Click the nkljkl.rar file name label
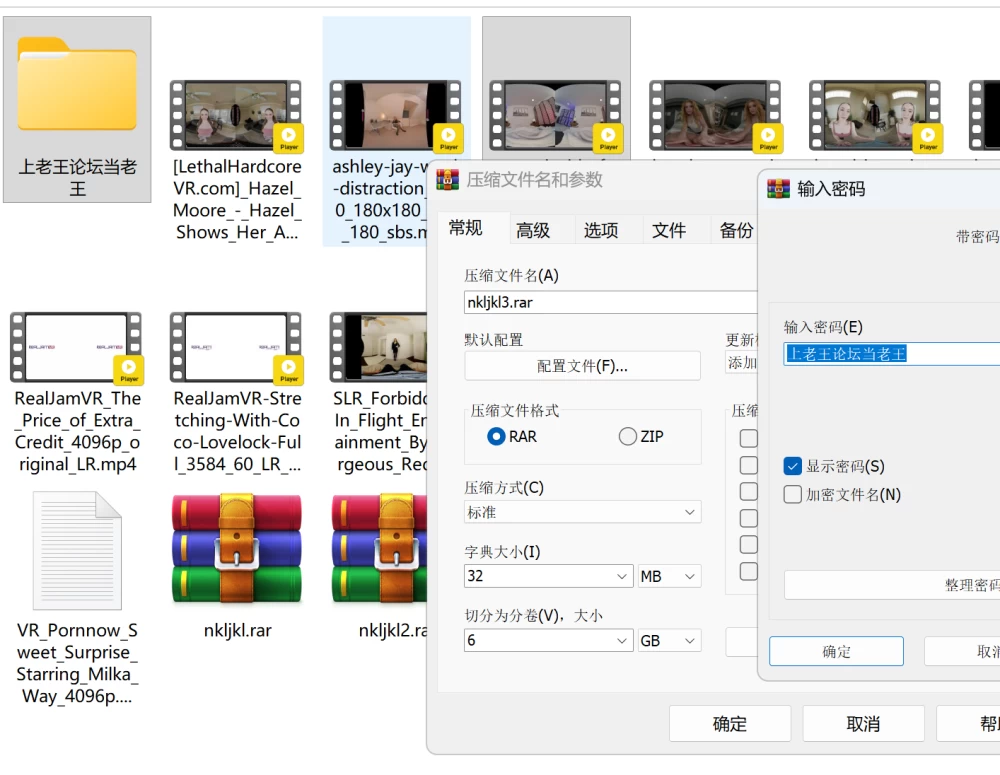 [237, 631]
